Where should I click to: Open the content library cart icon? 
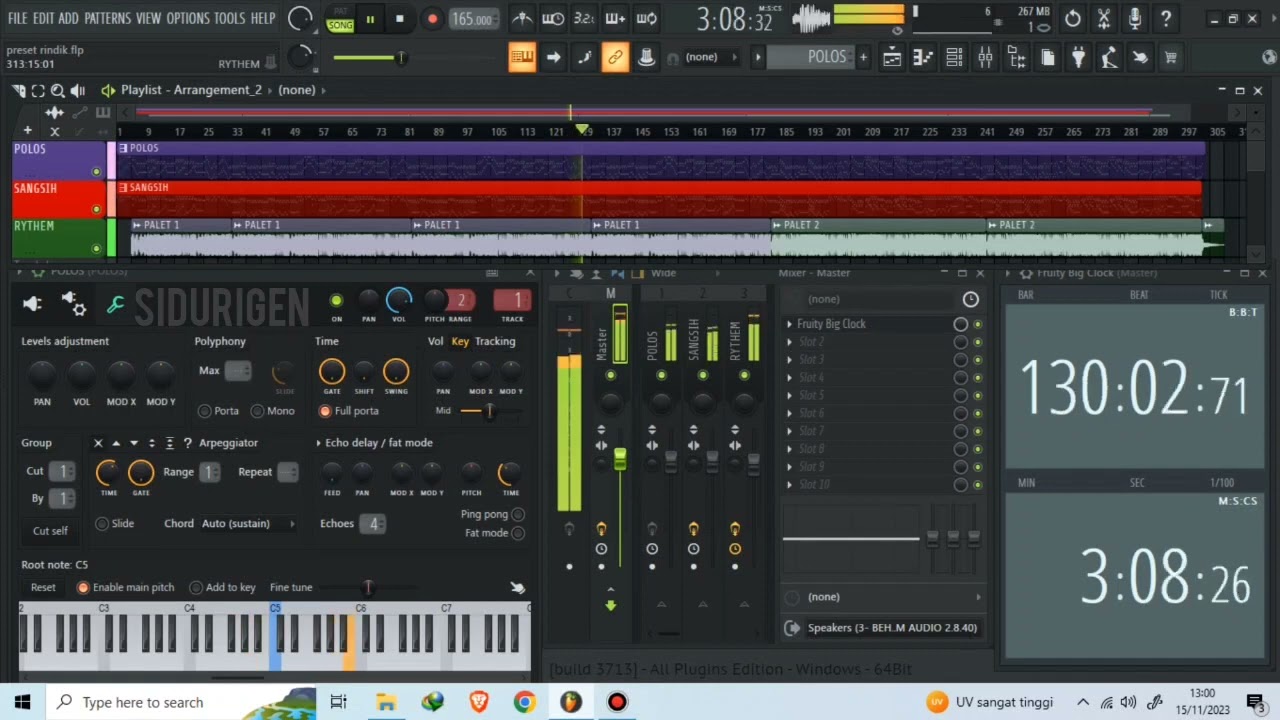pos(1171,57)
